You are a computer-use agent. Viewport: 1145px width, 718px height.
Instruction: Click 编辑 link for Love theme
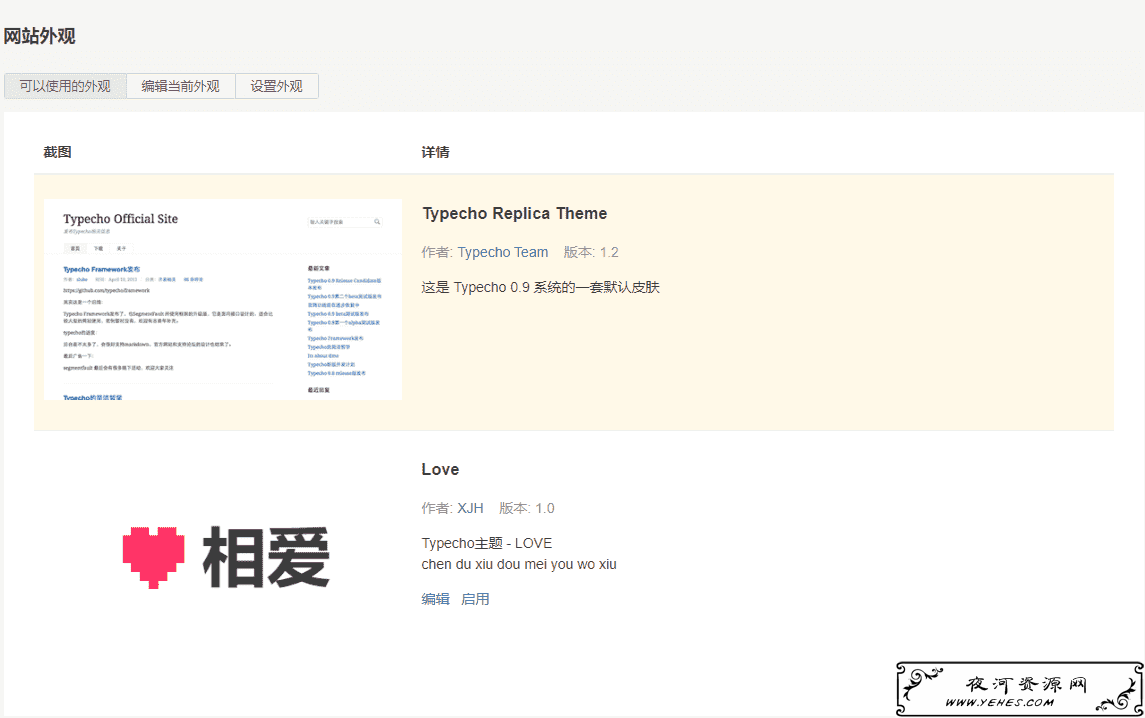435,599
